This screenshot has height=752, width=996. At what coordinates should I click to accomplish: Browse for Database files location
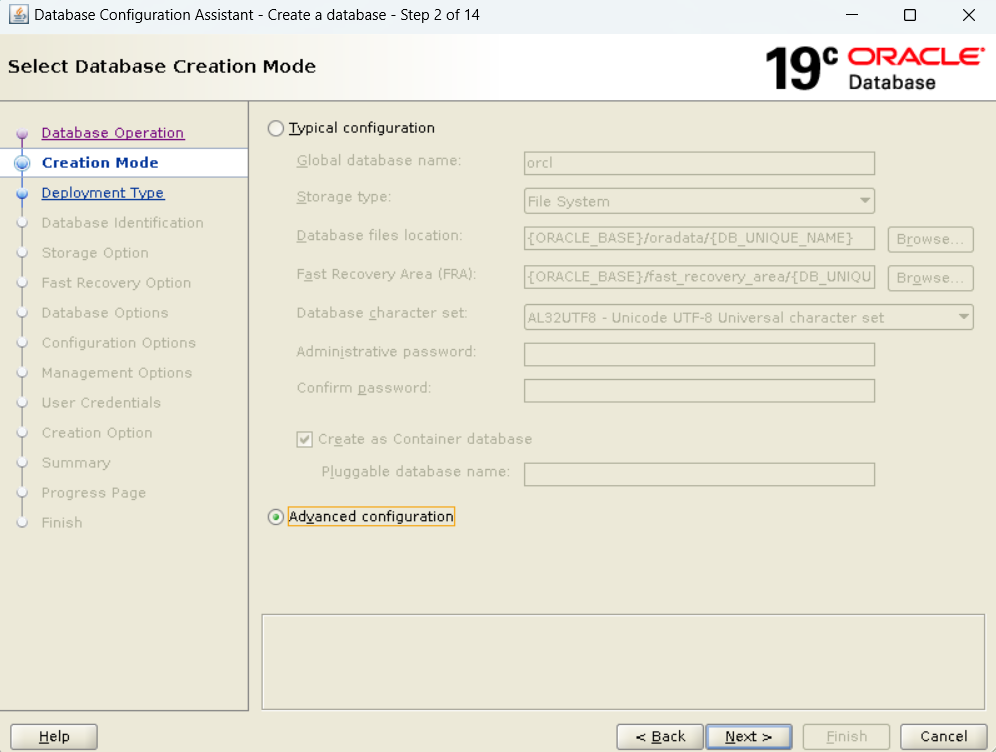pos(931,239)
